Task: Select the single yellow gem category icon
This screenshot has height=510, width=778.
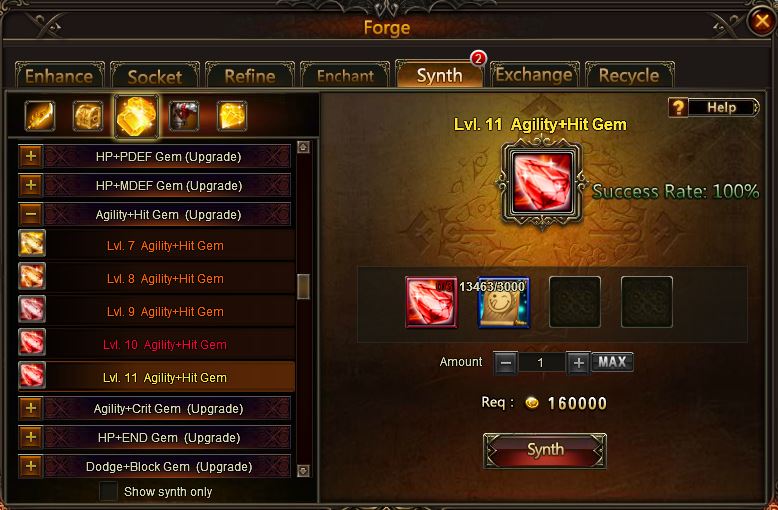Action: pos(232,116)
